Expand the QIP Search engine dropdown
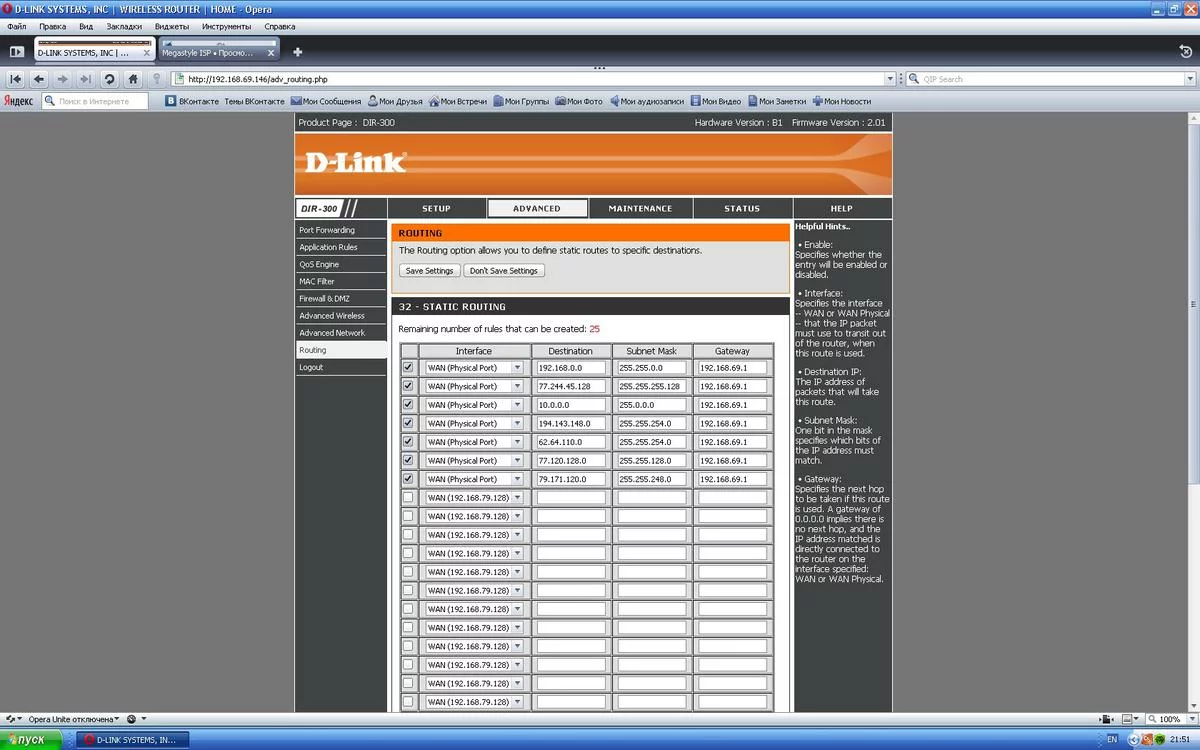The width and height of the screenshot is (1200, 750). click(1190, 79)
